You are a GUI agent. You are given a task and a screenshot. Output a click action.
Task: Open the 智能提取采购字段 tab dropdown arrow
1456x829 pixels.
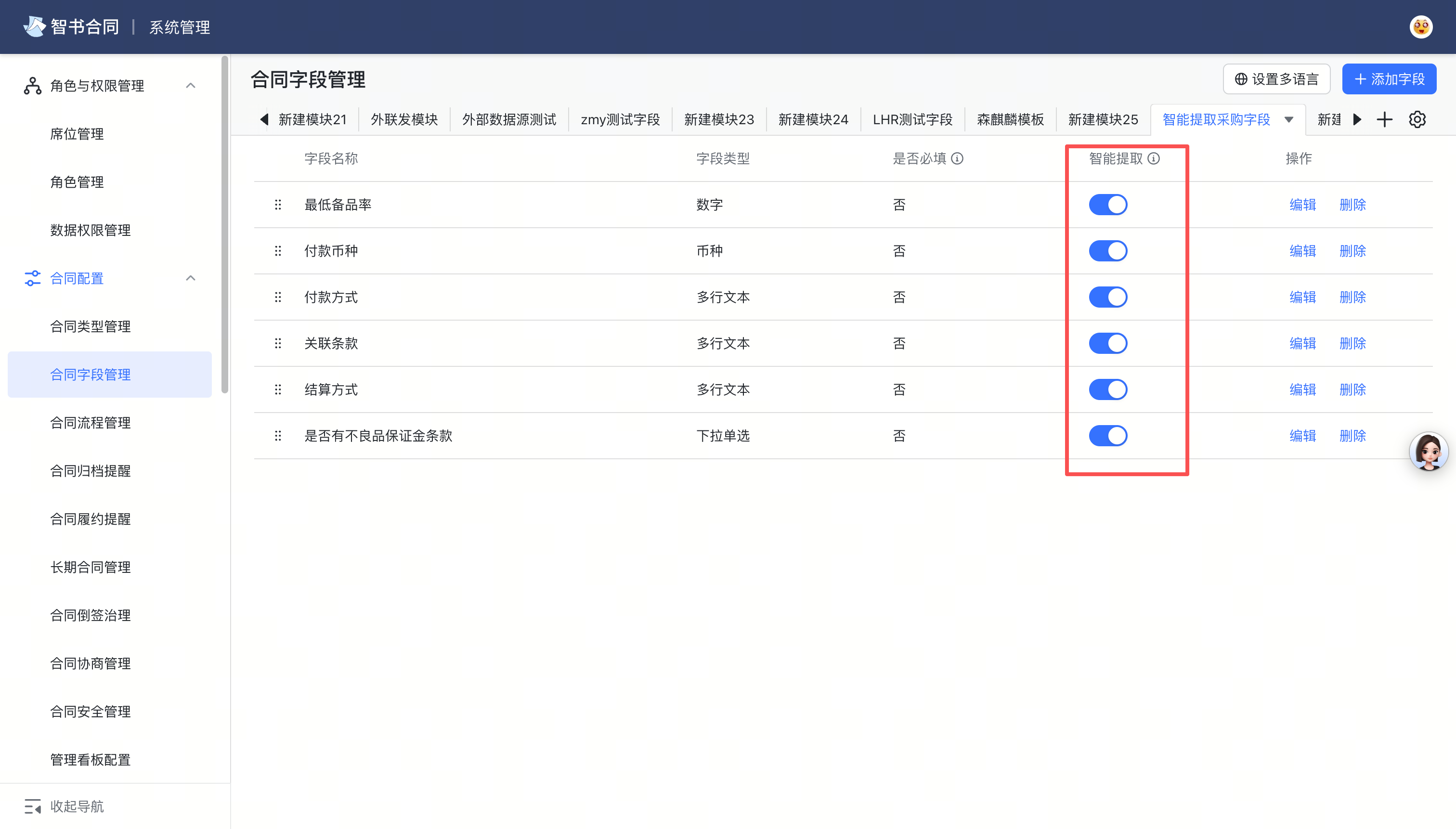click(1289, 120)
